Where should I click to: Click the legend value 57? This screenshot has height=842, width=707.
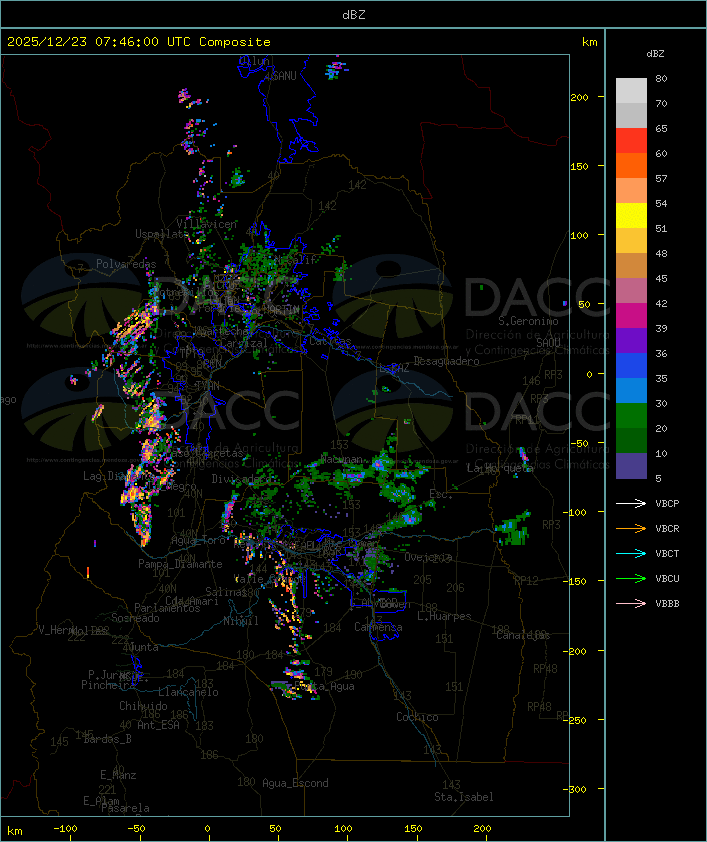click(661, 178)
